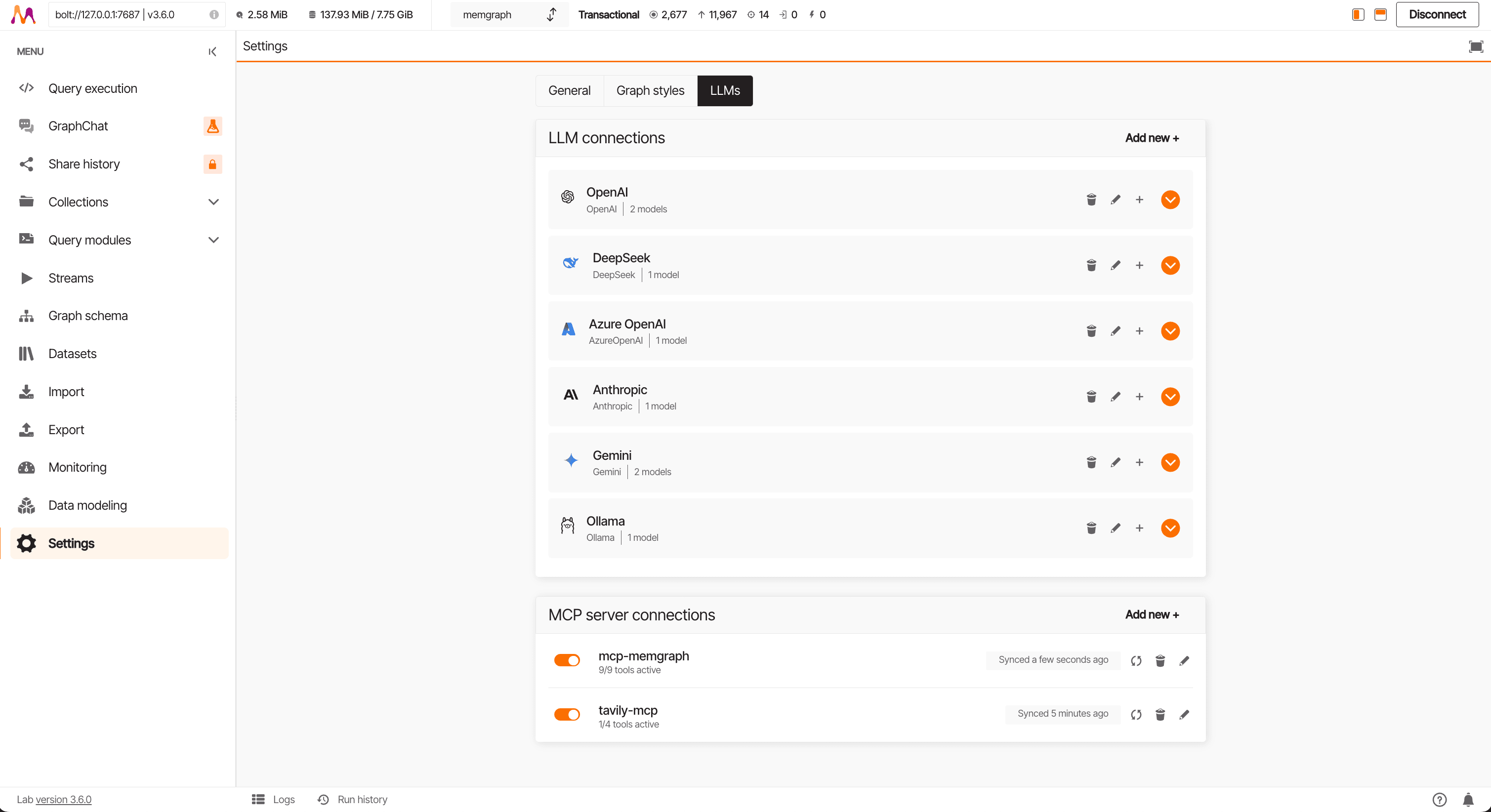Open GraphChat from the sidebar menu

coord(78,126)
